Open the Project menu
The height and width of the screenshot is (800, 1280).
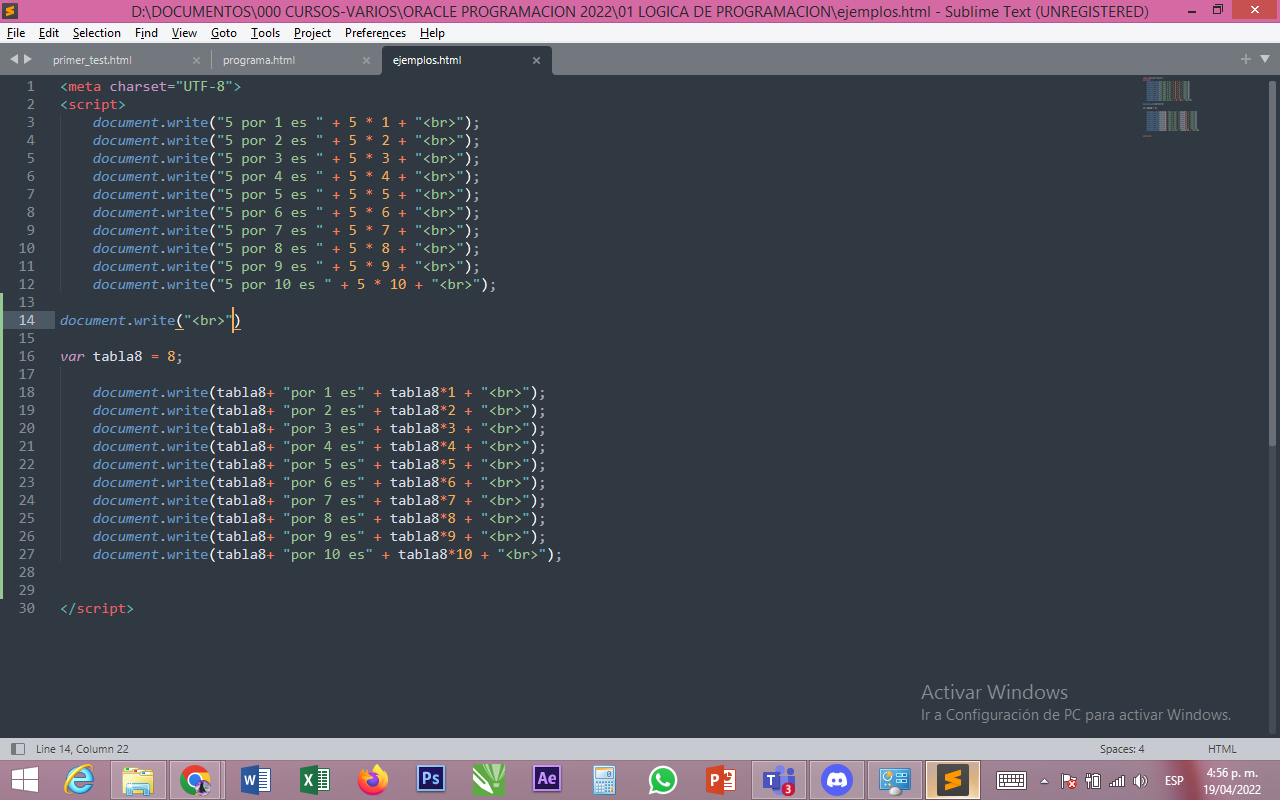point(312,33)
